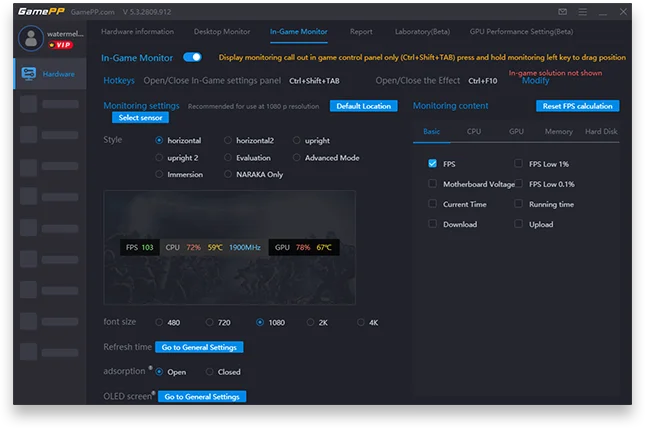This screenshot has width=645, height=428.
Task: Click the red VIP badge
Action: pyautogui.click(x=60, y=45)
